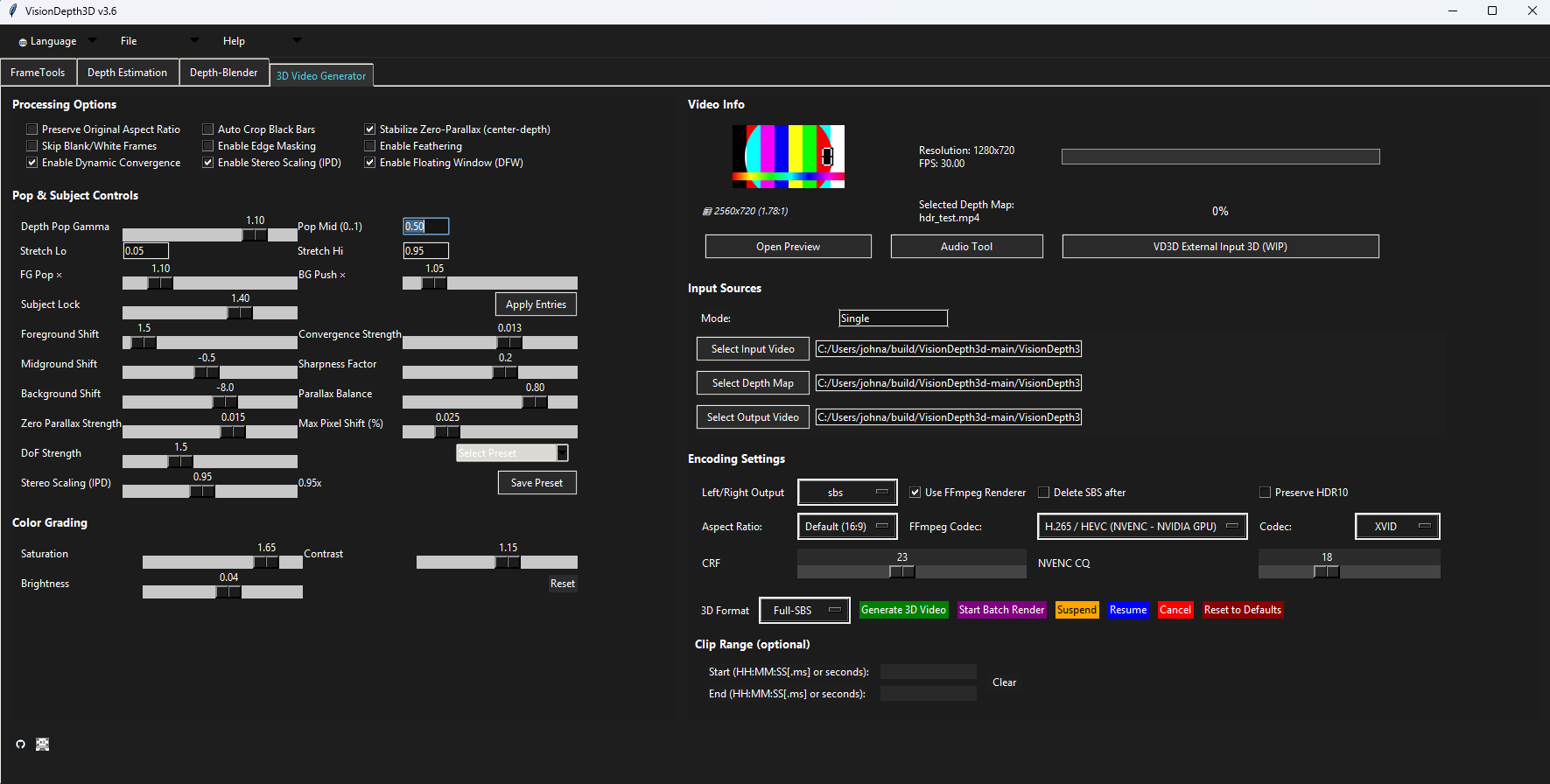Expand the Select Preset combo box

point(512,453)
